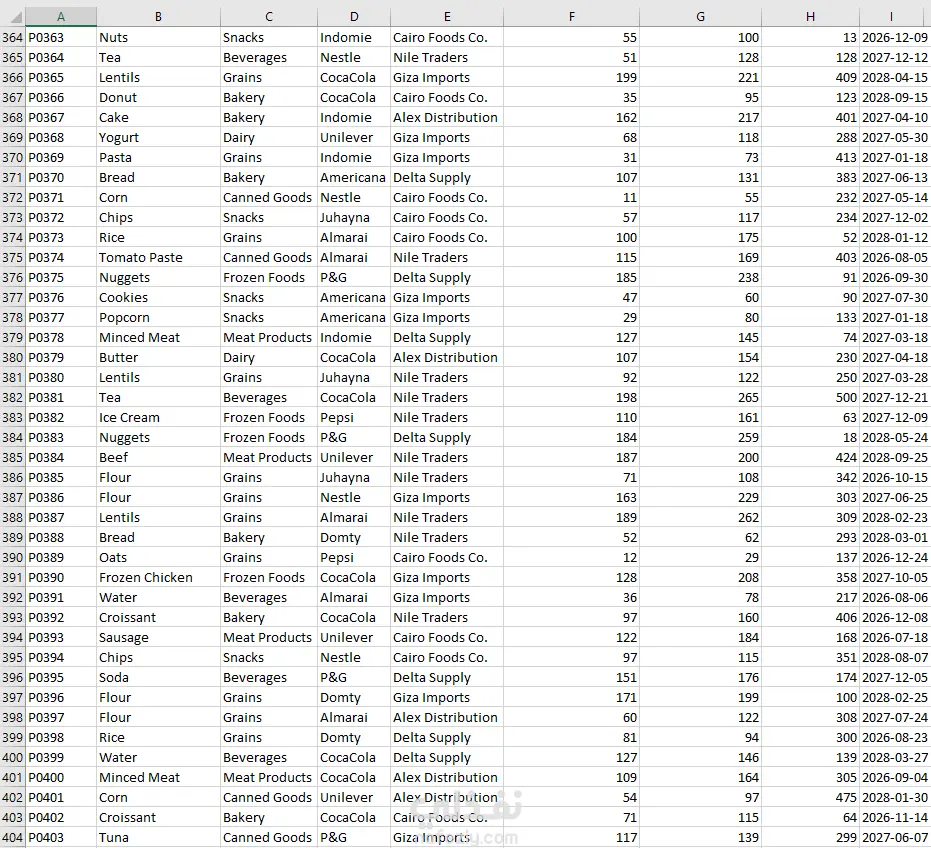931x848 pixels.
Task: Click date 2027-10-05 in Frozen Chicken row
Action: pos(895,578)
